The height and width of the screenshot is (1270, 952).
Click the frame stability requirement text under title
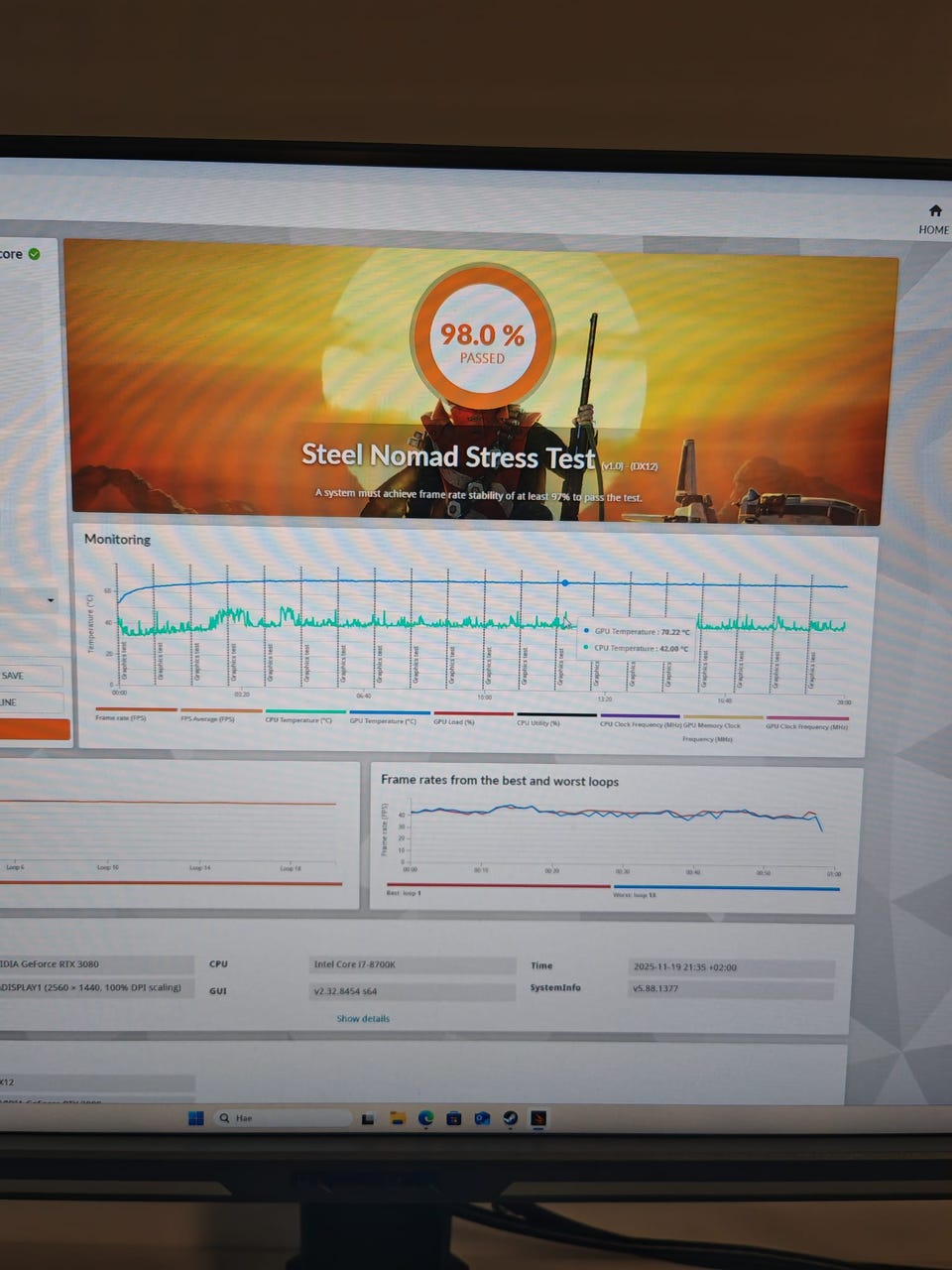pyautogui.click(x=478, y=494)
